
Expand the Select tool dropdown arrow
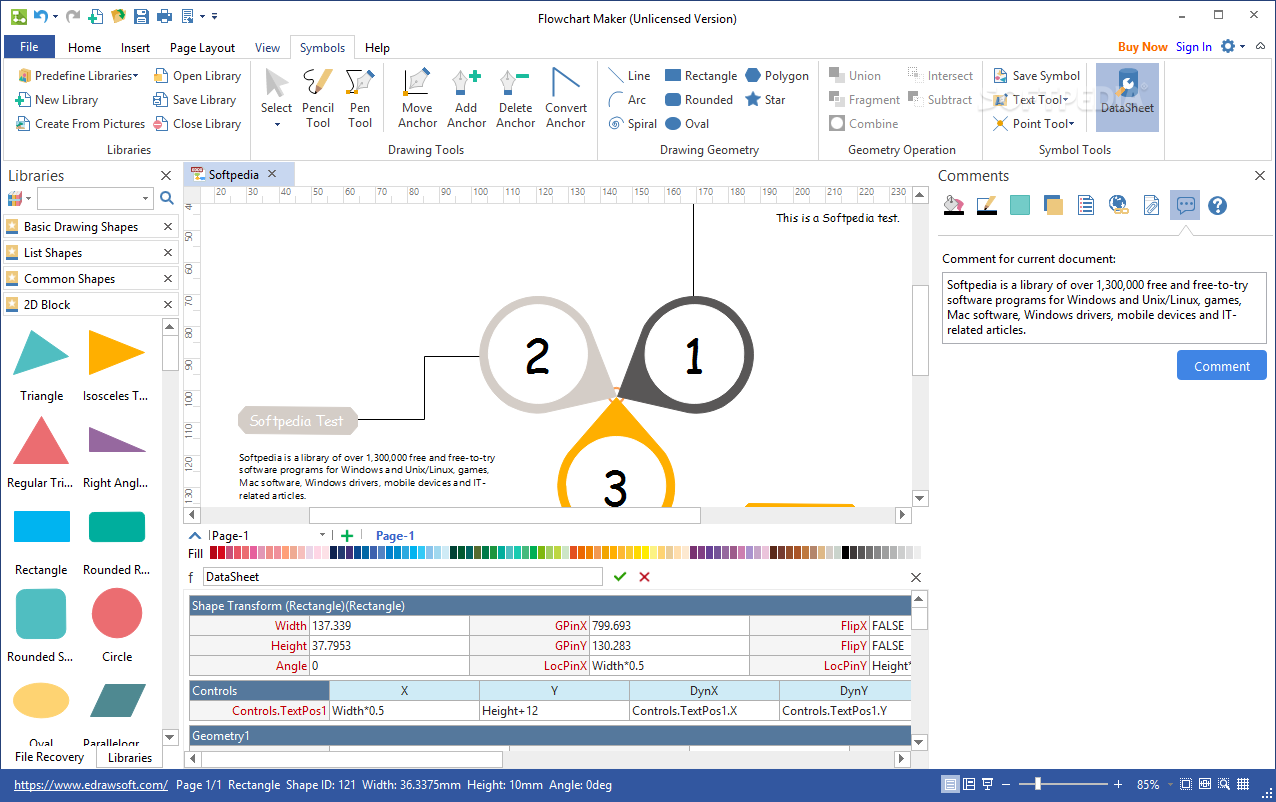tap(277, 125)
